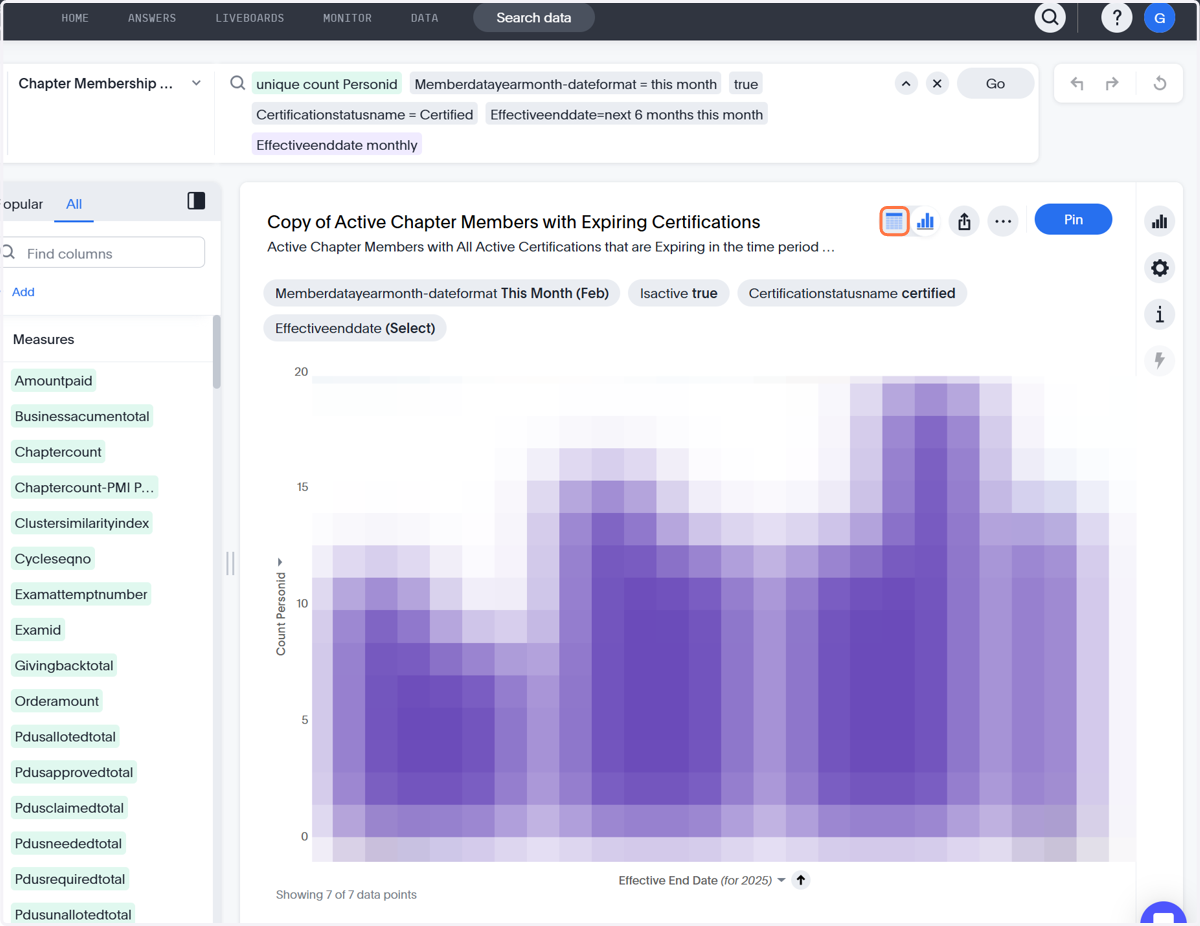
Task: Open the Count Personid y-axis menu
Action: pyautogui.click(x=280, y=562)
